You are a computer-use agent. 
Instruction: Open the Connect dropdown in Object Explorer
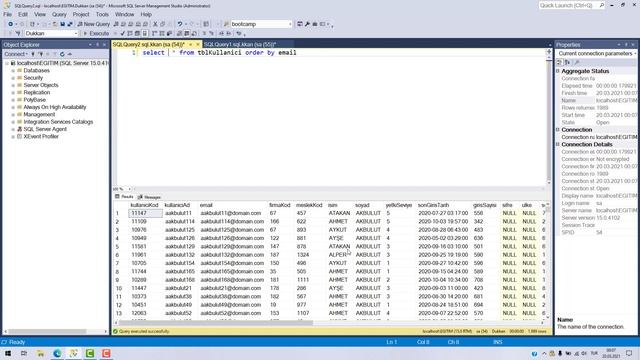pyautogui.click(x=16, y=54)
